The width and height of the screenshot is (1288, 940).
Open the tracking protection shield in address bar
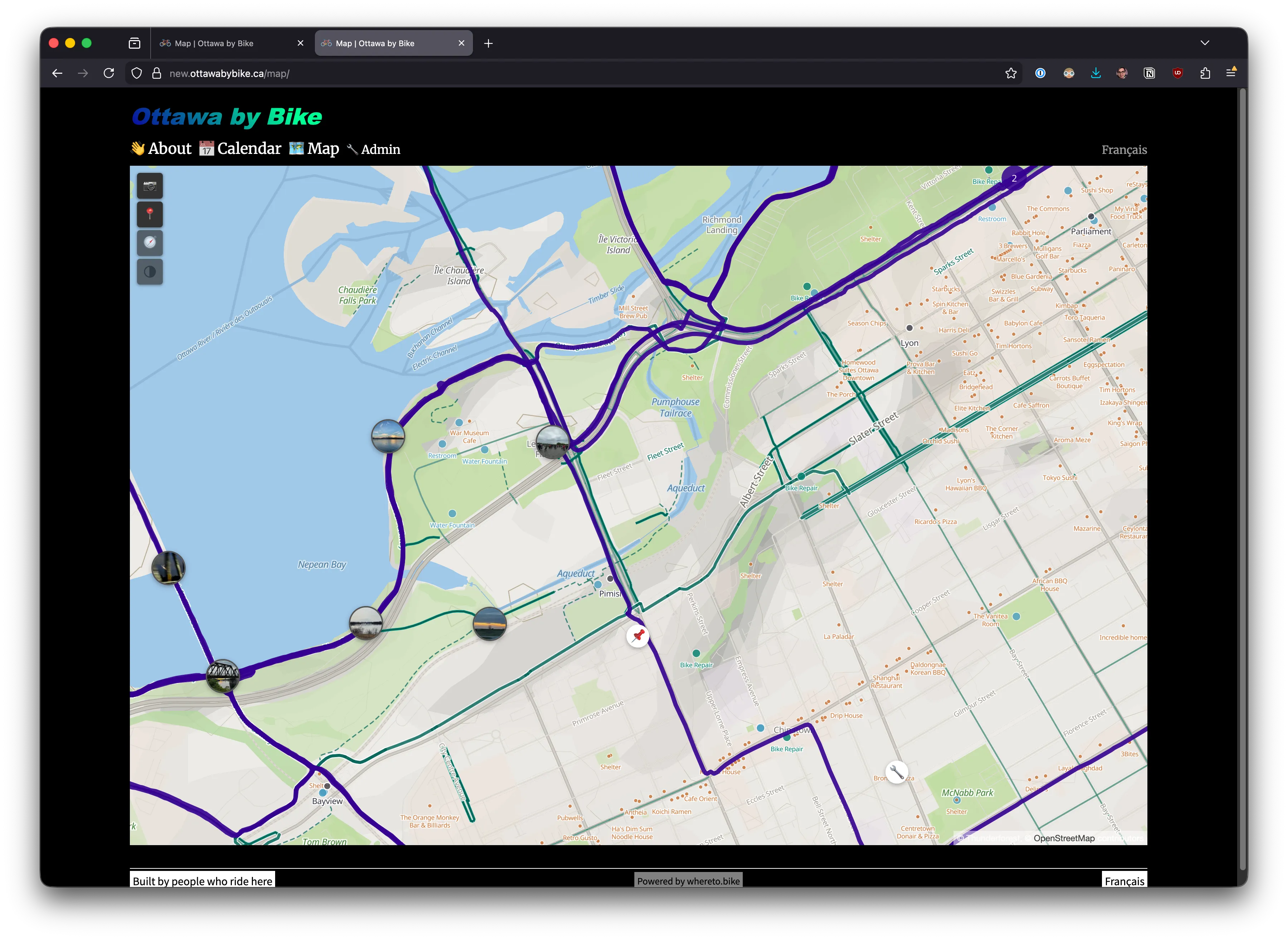(x=136, y=73)
